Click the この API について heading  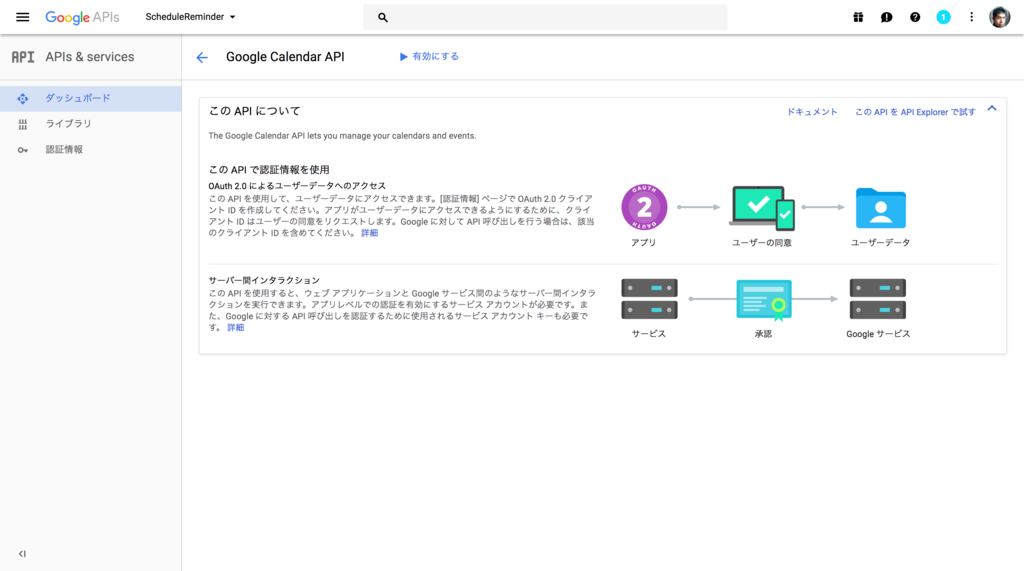point(255,111)
